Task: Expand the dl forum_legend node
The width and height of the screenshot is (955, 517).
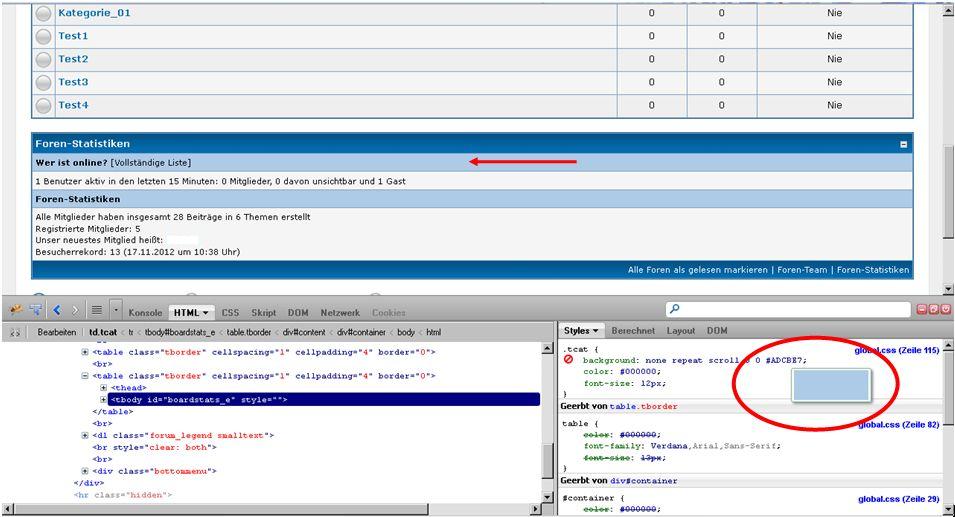Action: (x=85, y=435)
